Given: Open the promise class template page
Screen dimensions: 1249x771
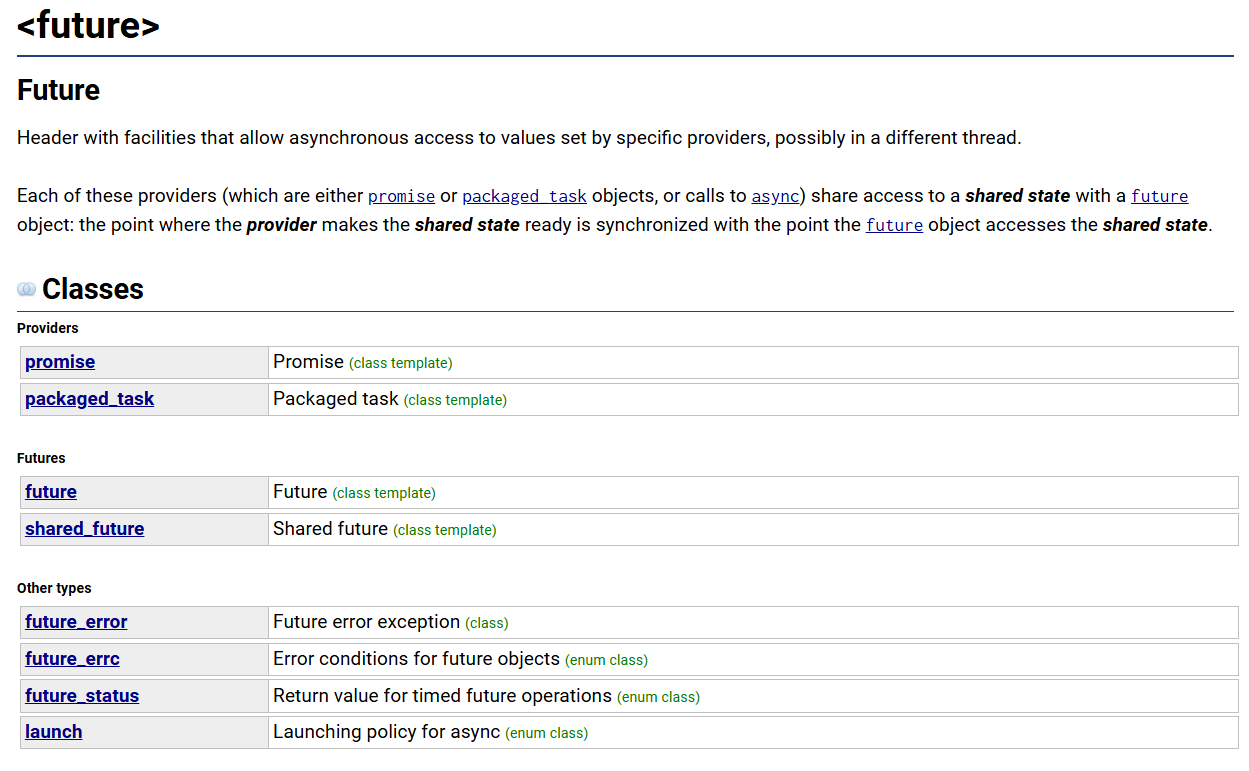Looking at the screenshot, I should point(59,361).
